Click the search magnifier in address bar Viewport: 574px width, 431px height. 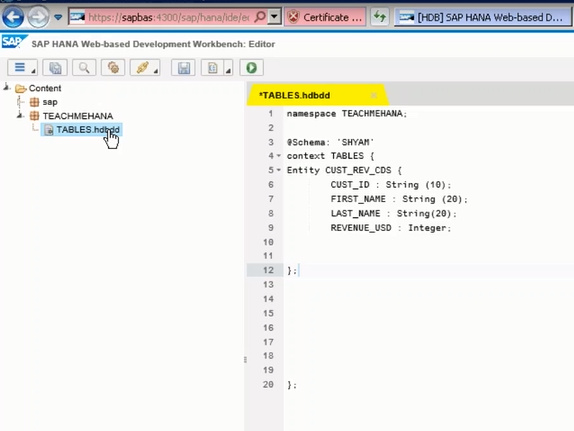click(x=260, y=17)
